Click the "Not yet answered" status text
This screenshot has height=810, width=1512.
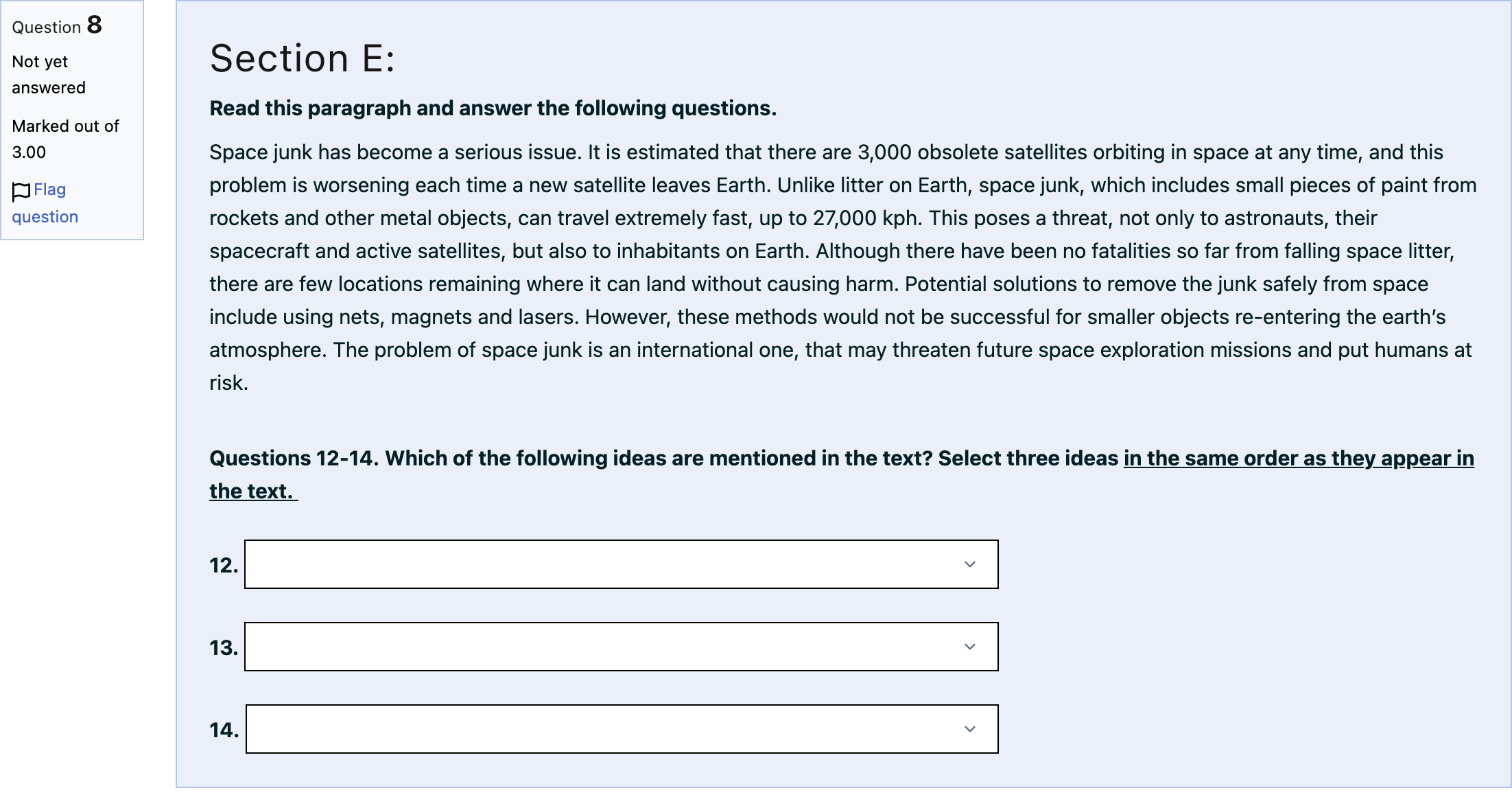pyautogui.click(x=49, y=75)
